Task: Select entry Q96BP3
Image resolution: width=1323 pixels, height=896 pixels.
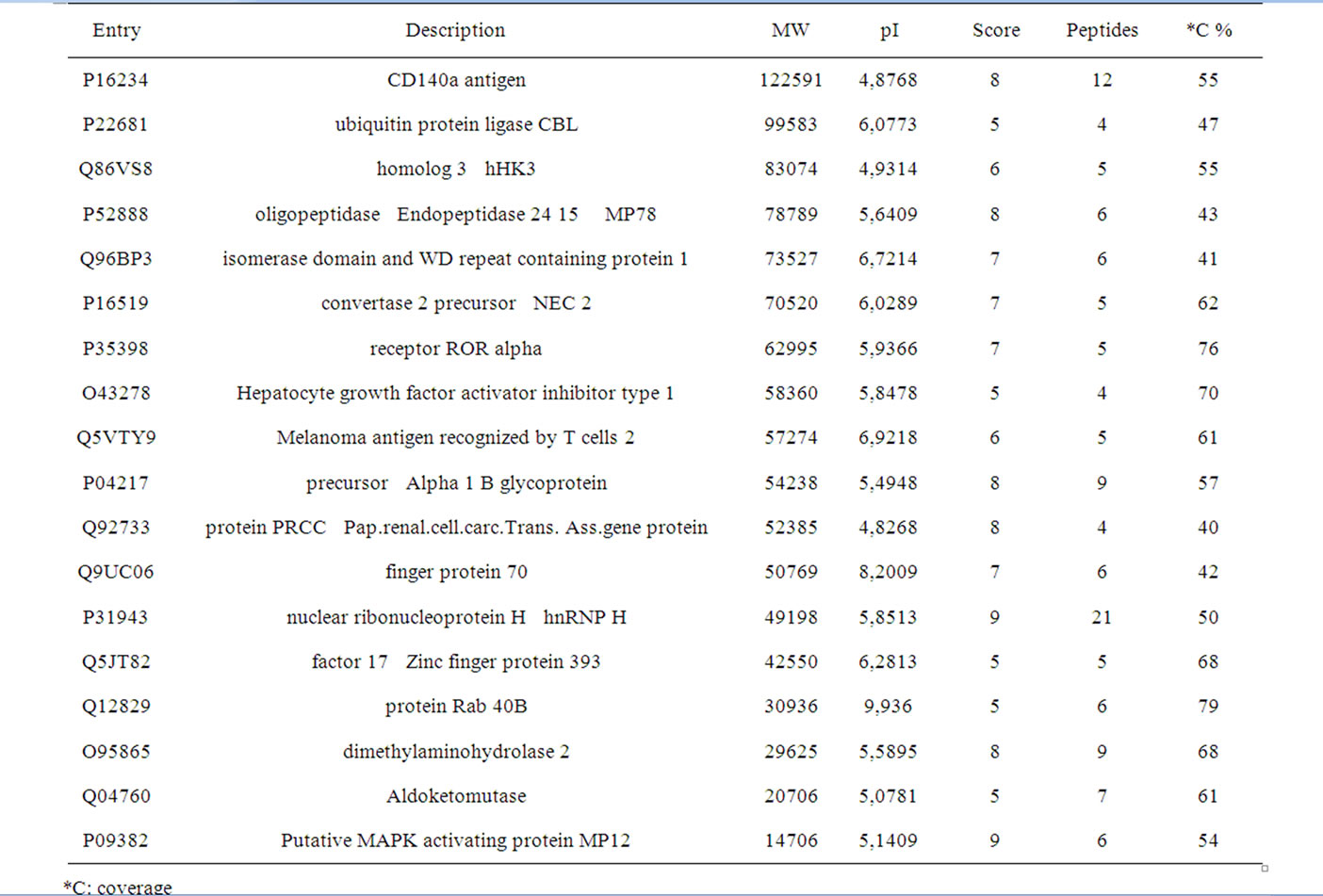Action: point(115,258)
